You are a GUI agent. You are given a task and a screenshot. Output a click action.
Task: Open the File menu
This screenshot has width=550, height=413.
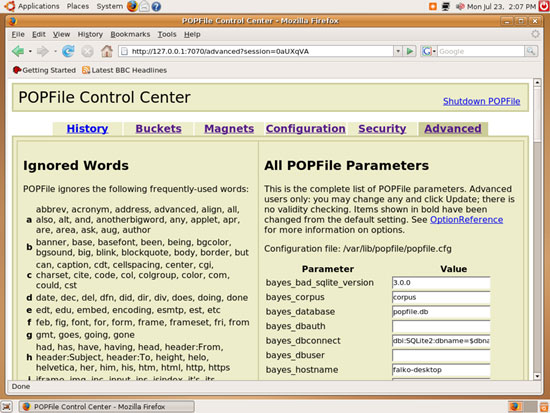(x=18, y=34)
